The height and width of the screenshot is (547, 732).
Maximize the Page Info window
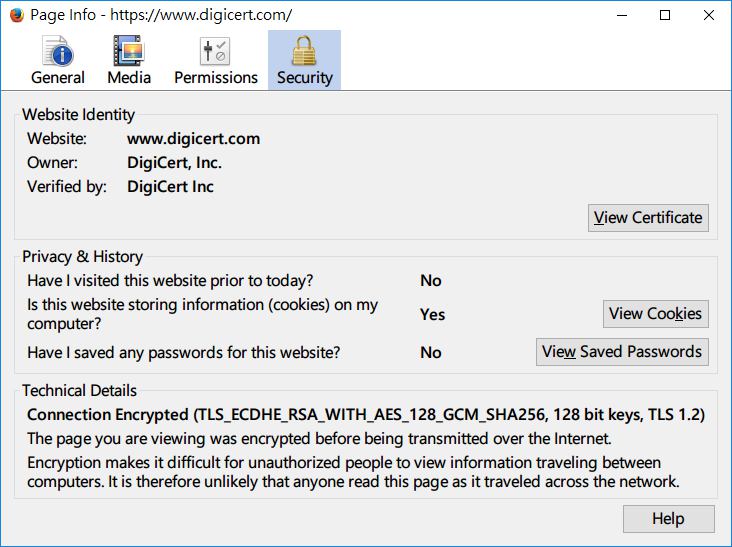point(665,15)
